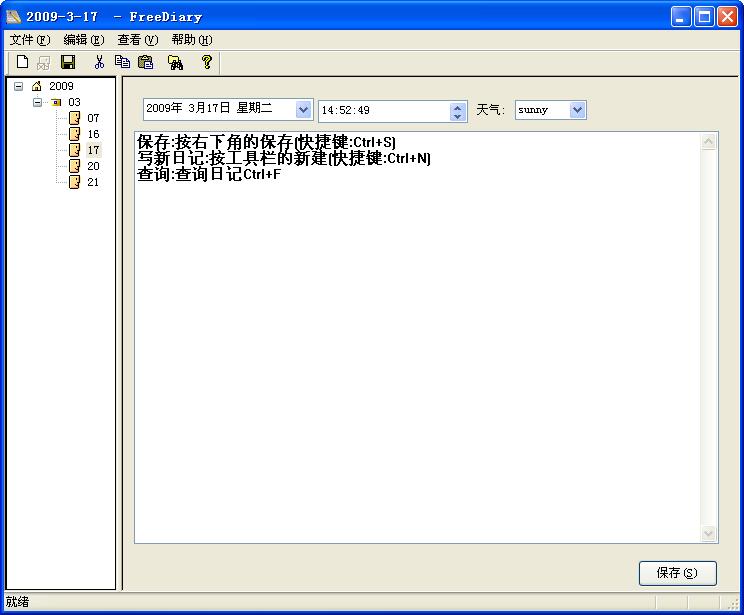Click the Cut scissors icon
Screen dimensions: 744x615
[x=99, y=62]
